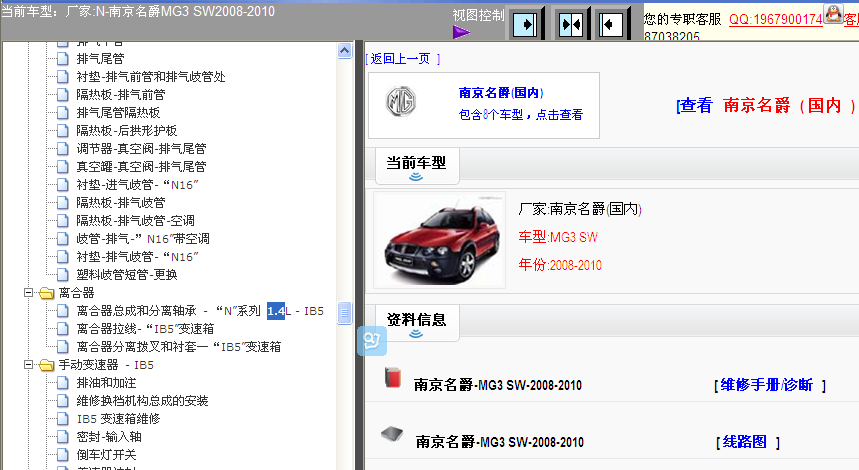The width and height of the screenshot is (859, 470).
Task: Click the 返回上一页 link
Action: [403, 59]
